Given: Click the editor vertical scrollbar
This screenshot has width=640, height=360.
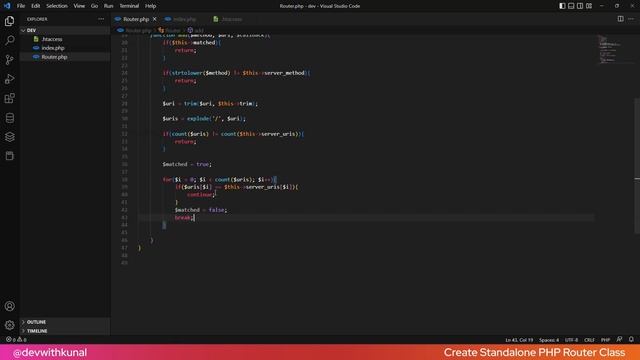Looking at the screenshot, I should (x=637, y=166).
